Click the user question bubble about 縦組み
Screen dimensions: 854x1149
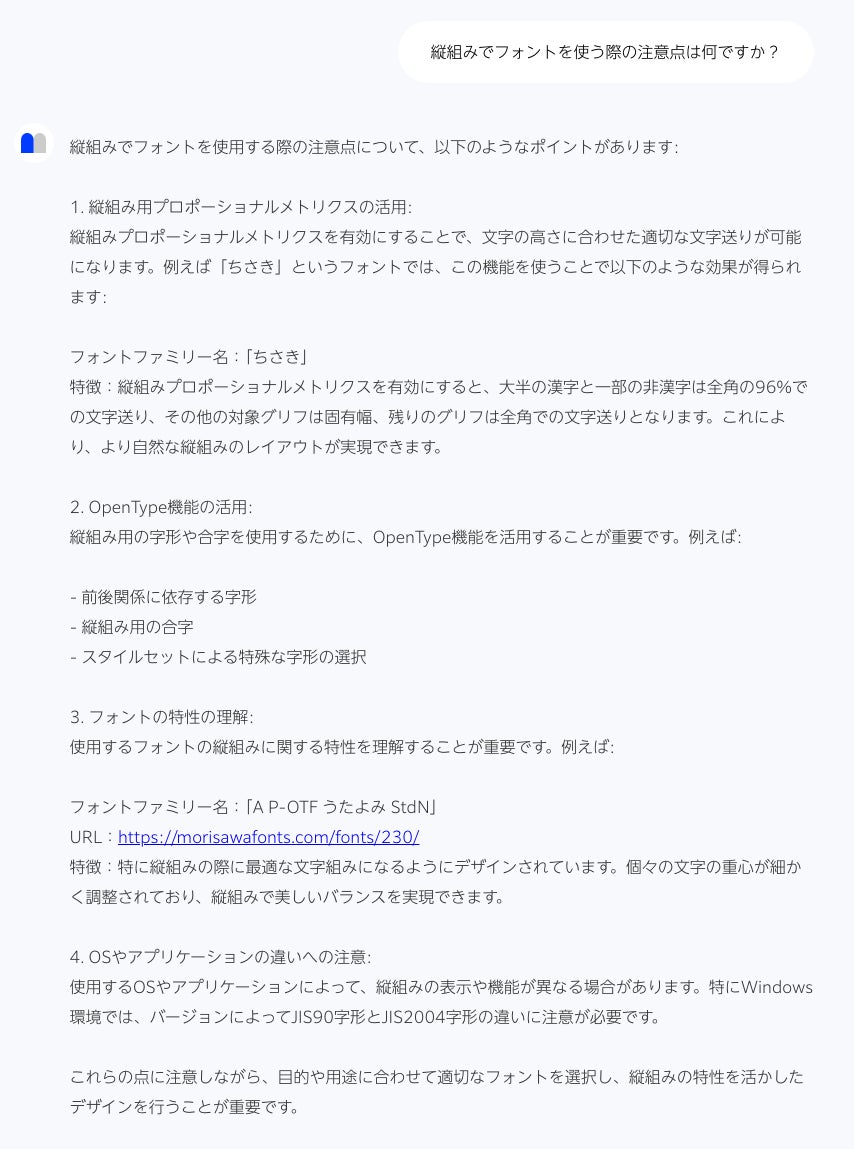coord(605,52)
